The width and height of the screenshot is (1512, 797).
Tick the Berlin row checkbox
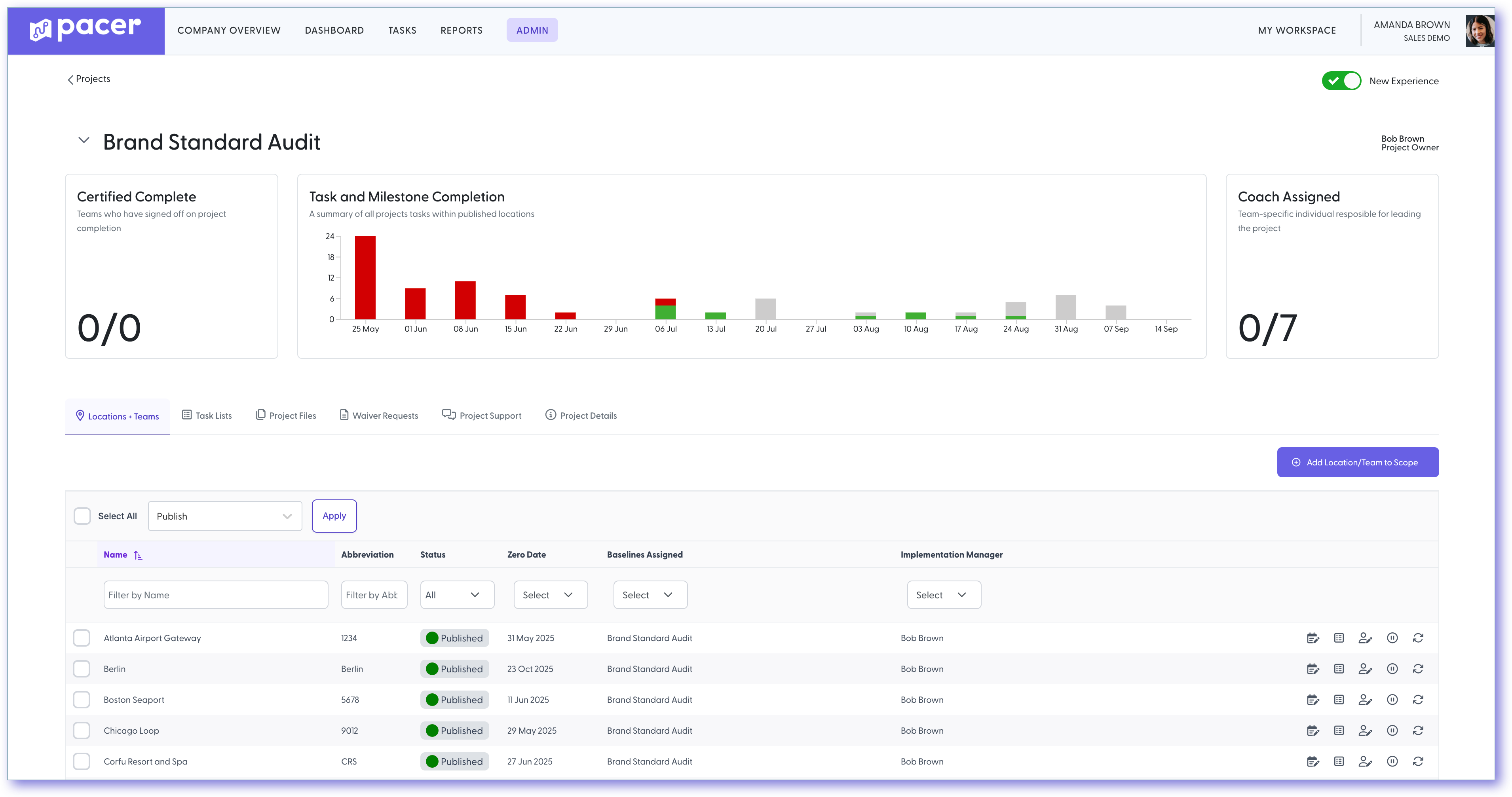click(x=82, y=669)
